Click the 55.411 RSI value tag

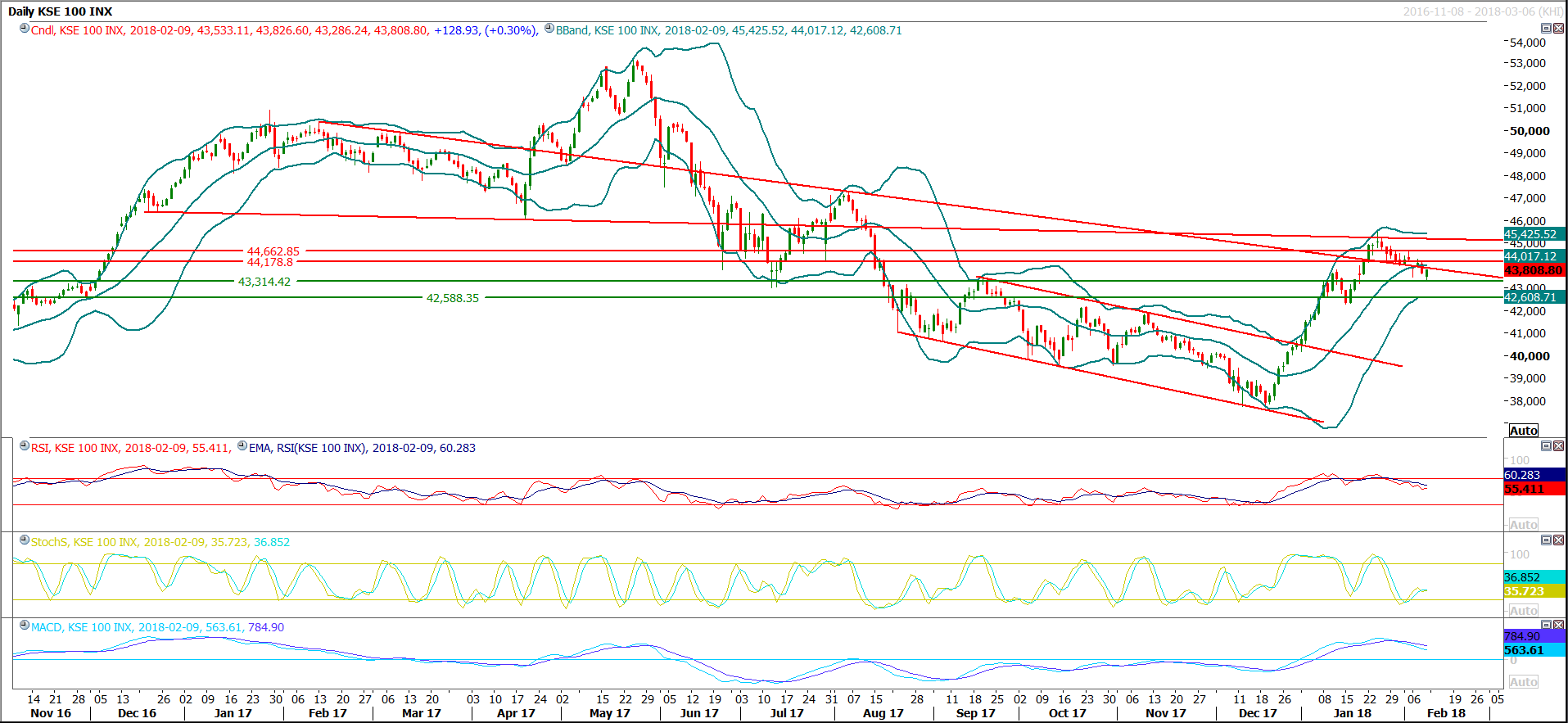point(1534,489)
